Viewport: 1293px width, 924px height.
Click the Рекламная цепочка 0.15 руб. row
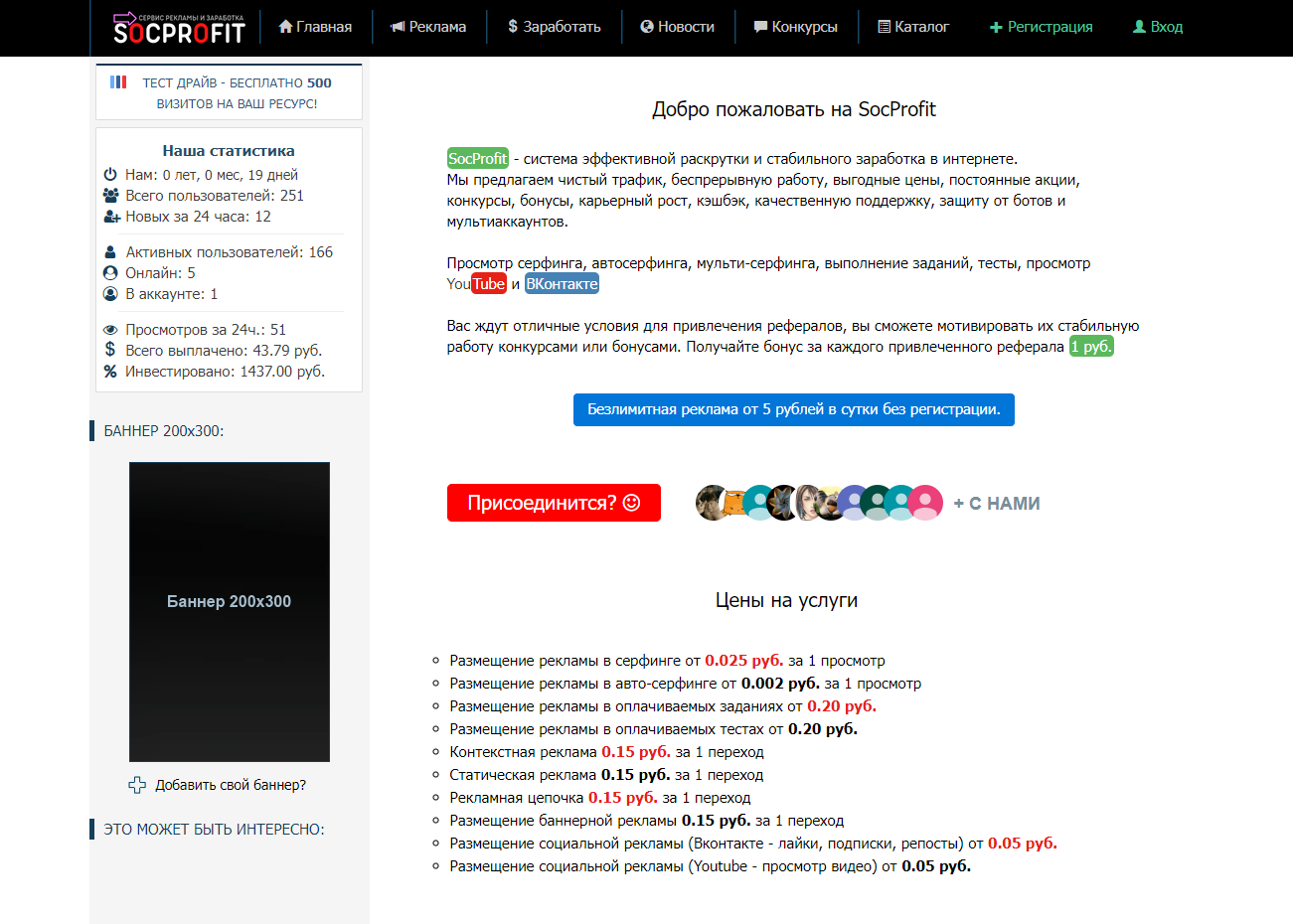tap(600, 798)
